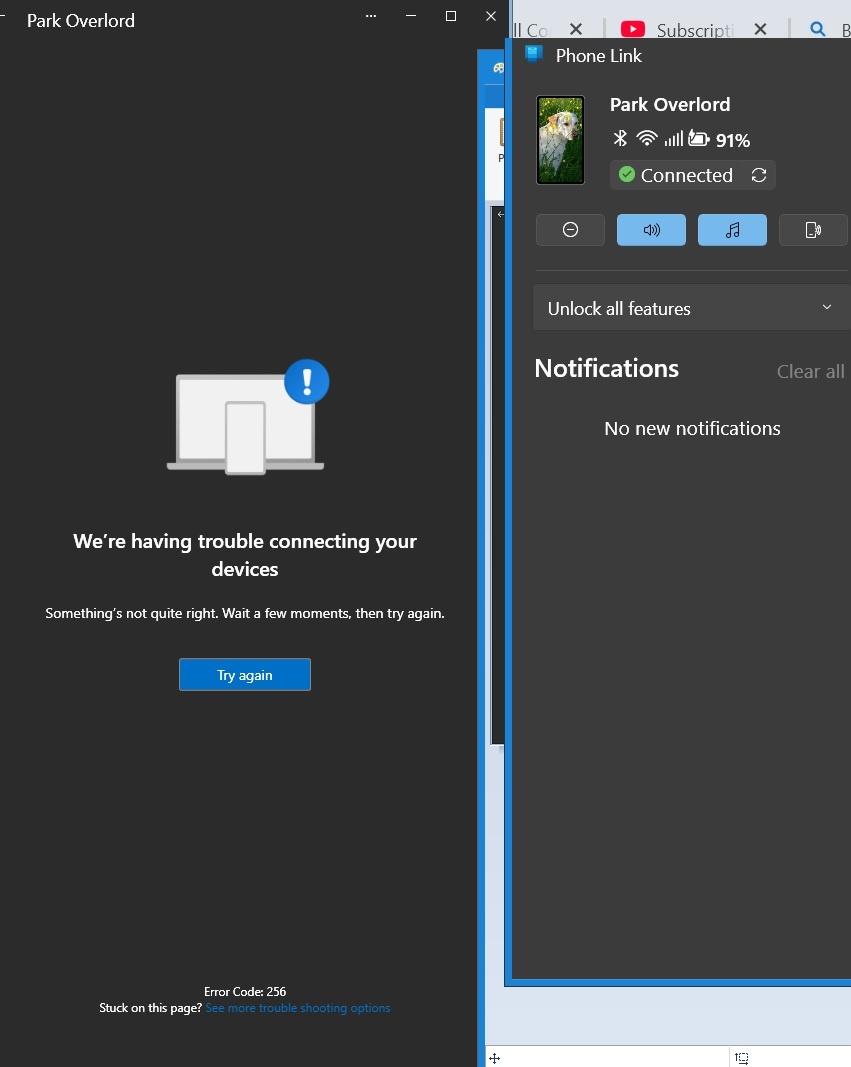Switch to the search magnifier browser tab
The width and height of the screenshot is (851, 1067).
tap(818, 29)
